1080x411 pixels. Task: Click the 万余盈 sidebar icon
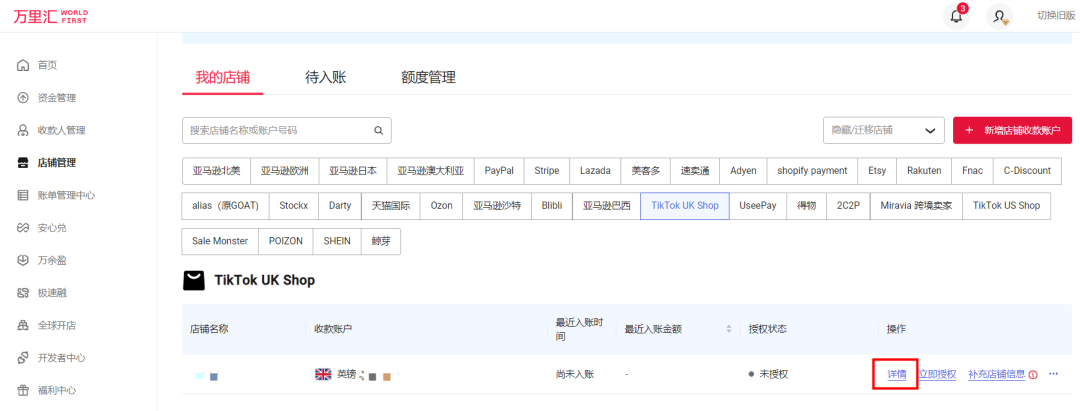point(23,260)
